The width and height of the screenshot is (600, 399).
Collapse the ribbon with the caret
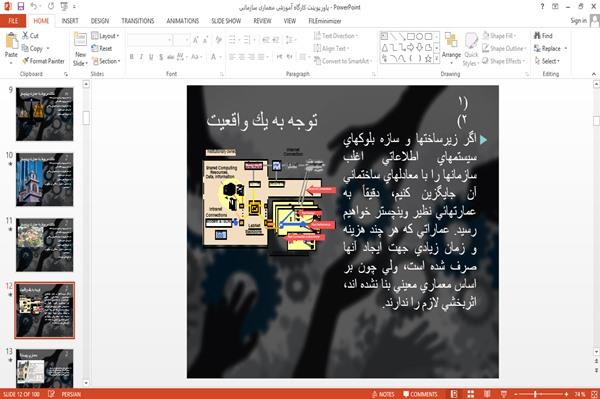(x=593, y=74)
